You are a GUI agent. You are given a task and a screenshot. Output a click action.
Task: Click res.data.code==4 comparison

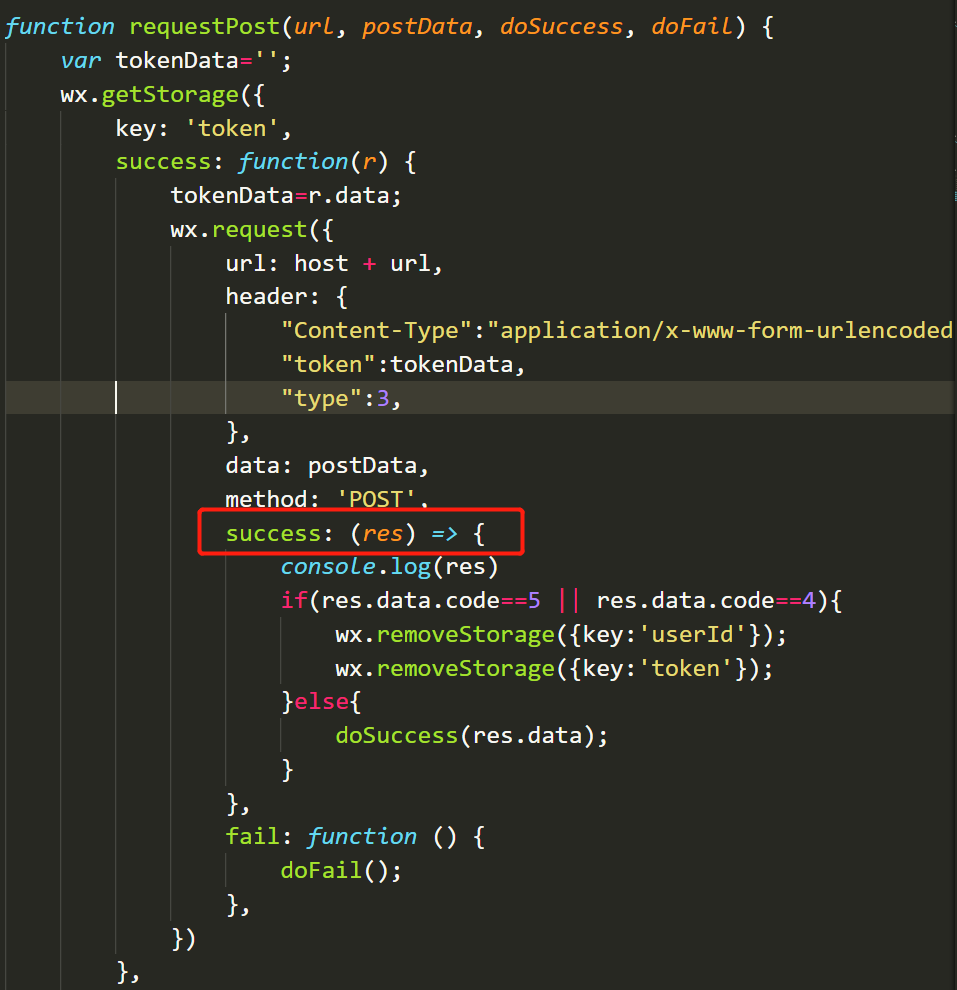(x=706, y=600)
